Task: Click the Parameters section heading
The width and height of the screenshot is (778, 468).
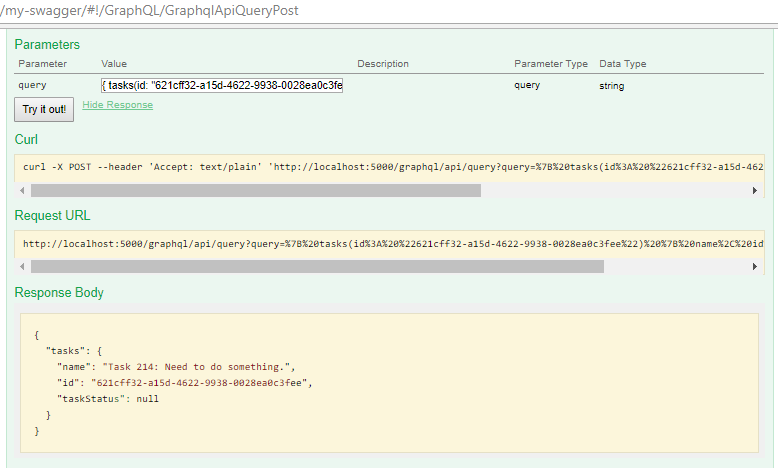Action: 47,45
